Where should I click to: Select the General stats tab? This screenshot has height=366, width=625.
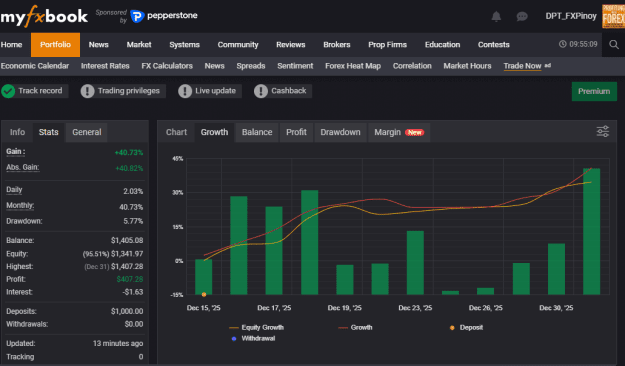pos(86,132)
